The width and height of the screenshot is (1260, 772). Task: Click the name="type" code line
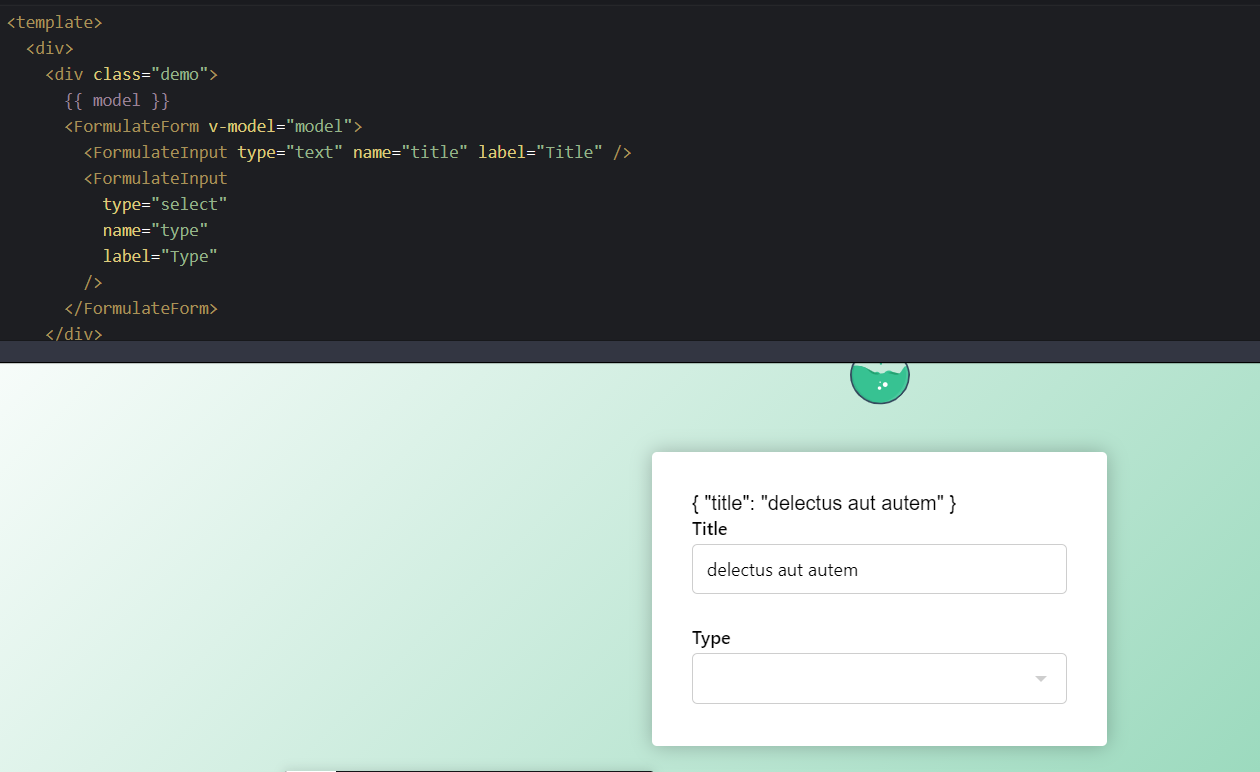(x=155, y=230)
